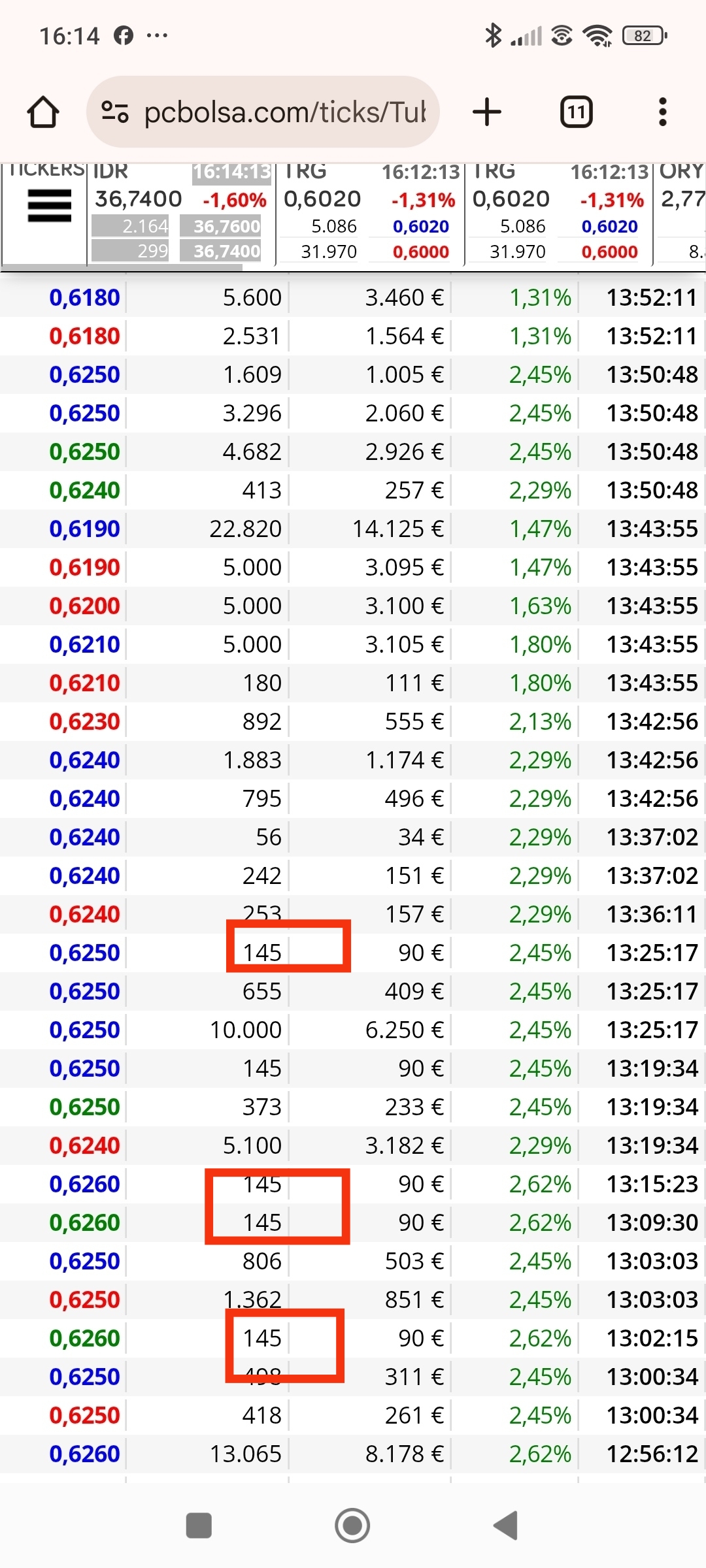Tap Bluetooth icon in status bar
The image size is (706, 1568).
(x=493, y=35)
